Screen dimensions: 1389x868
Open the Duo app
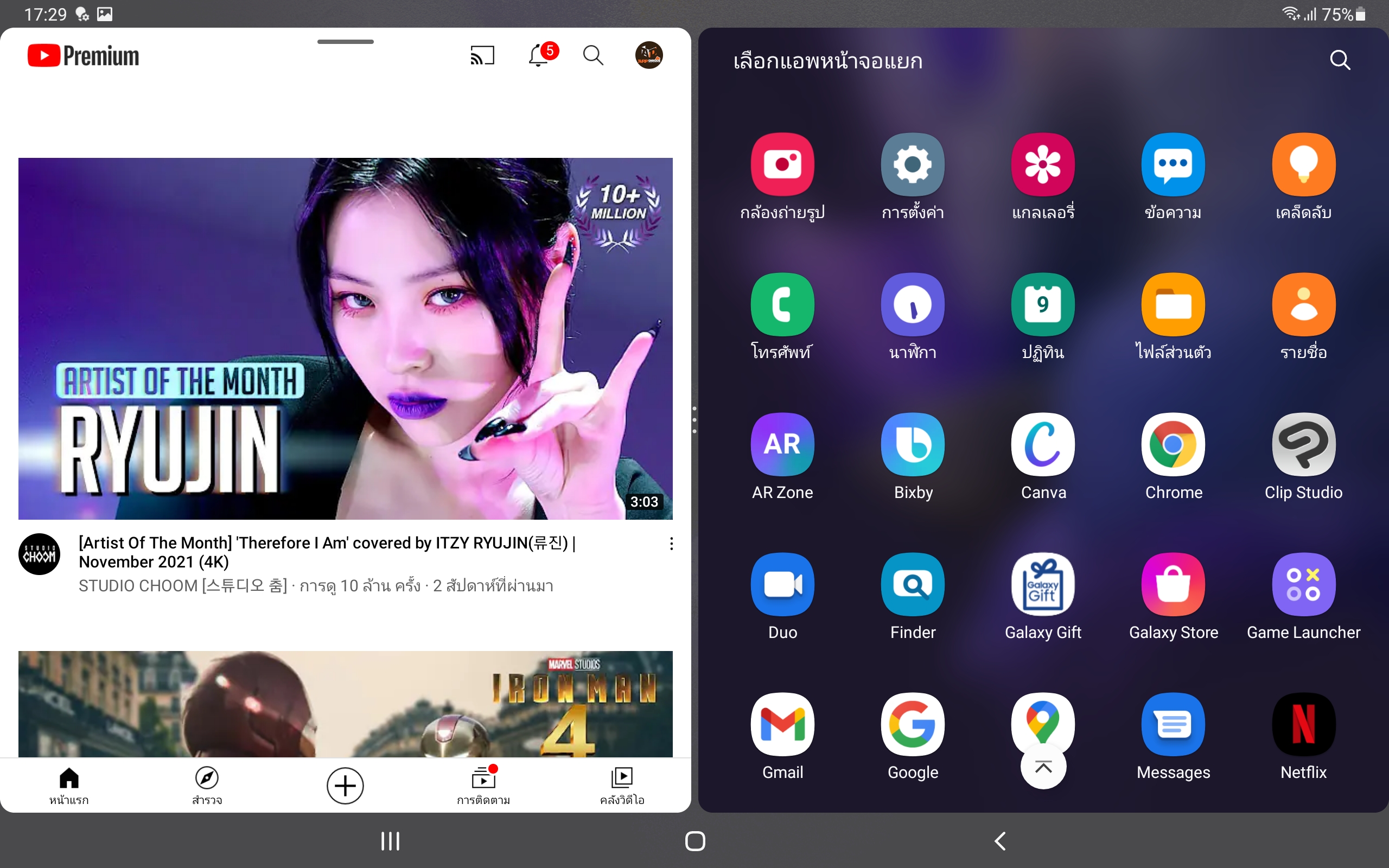(x=782, y=584)
